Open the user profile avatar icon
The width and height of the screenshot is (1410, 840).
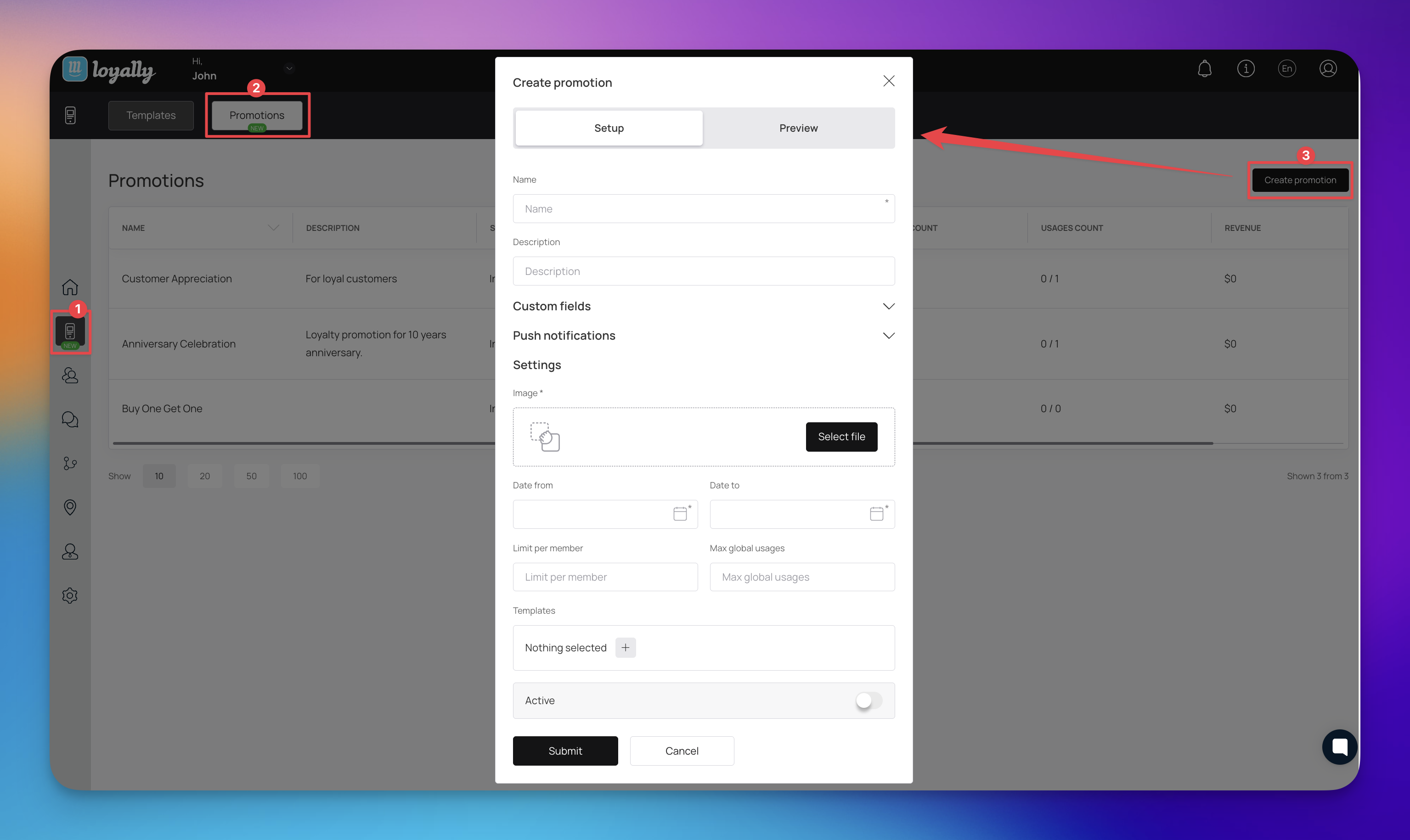[x=1327, y=68]
